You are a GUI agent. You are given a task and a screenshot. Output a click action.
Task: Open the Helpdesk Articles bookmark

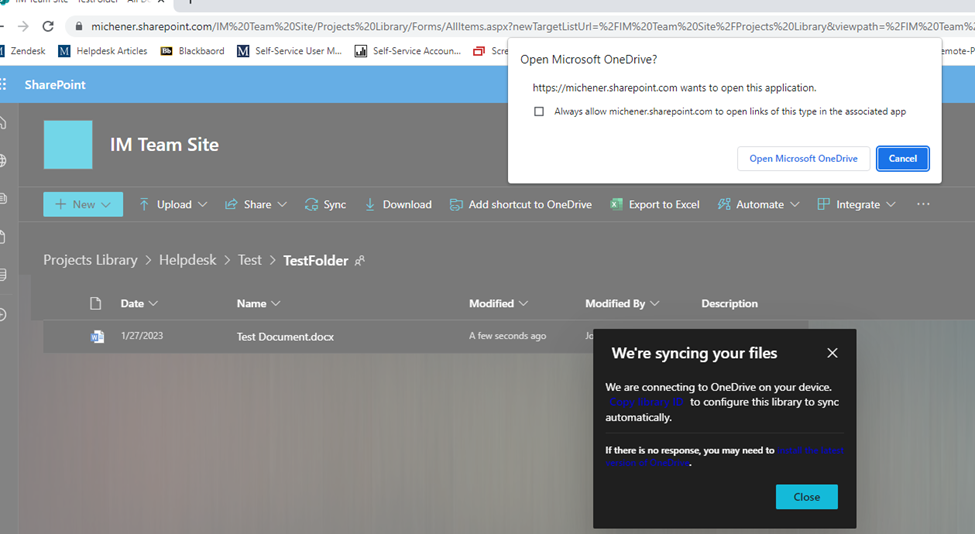click(103, 51)
